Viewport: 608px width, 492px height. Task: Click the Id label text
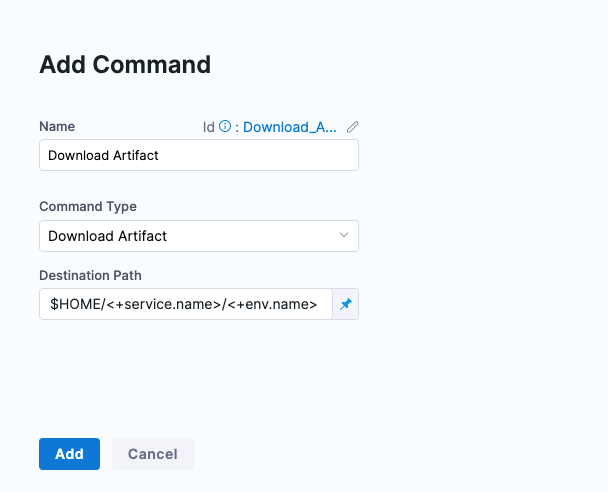[x=209, y=127]
